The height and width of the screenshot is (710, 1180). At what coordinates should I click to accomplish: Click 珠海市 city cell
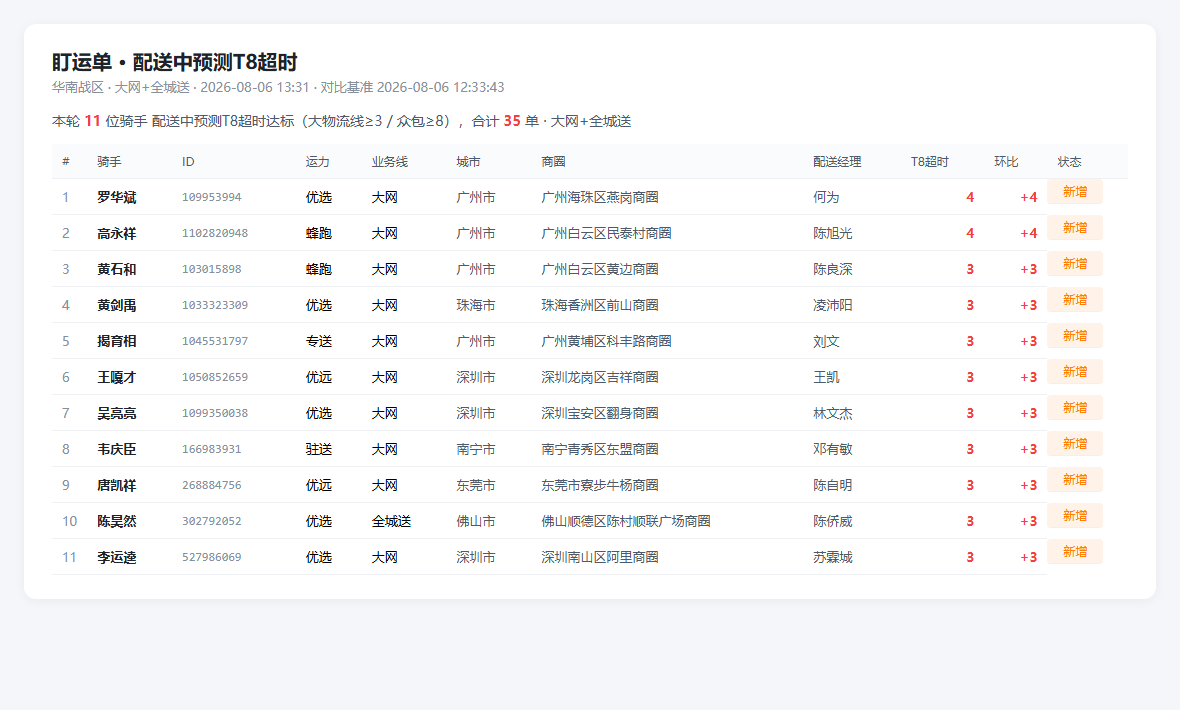[x=476, y=306]
